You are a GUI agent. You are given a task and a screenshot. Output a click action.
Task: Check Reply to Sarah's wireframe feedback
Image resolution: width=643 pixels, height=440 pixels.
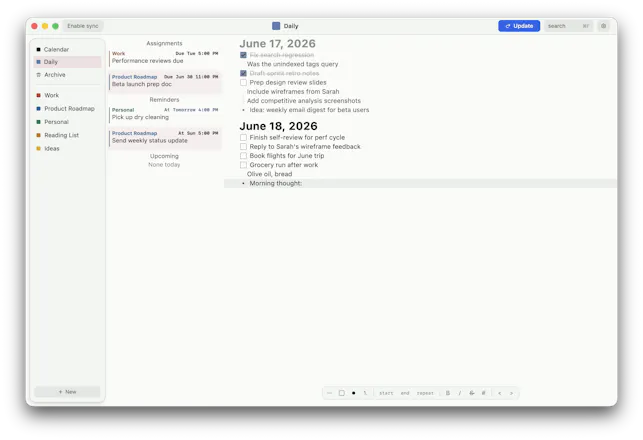point(243,146)
